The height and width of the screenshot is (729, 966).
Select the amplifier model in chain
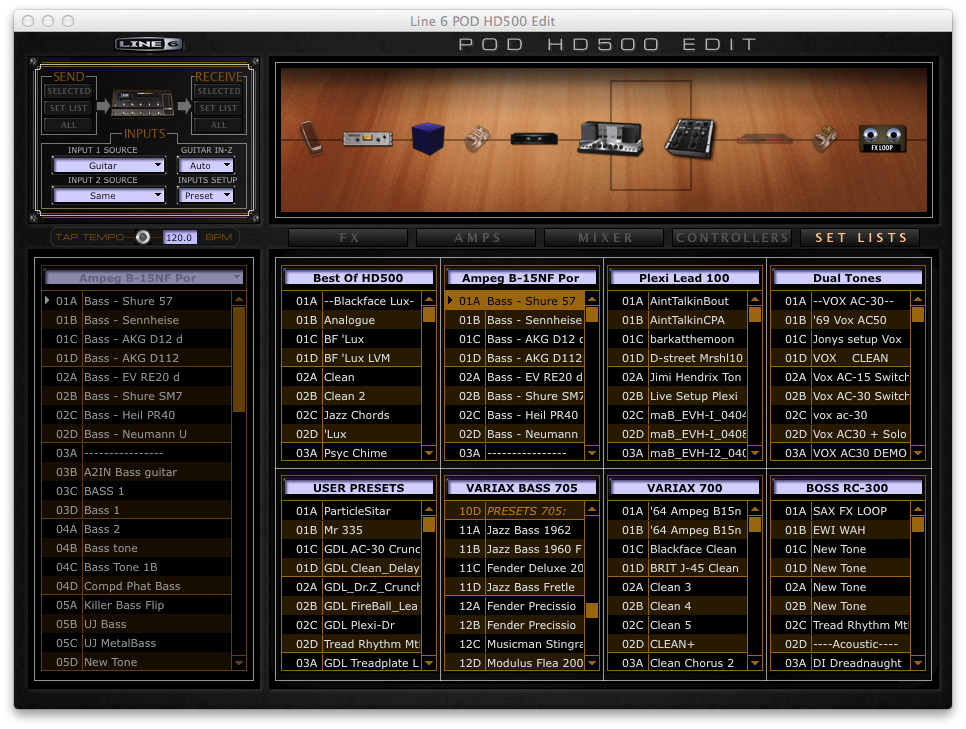[610, 138]
